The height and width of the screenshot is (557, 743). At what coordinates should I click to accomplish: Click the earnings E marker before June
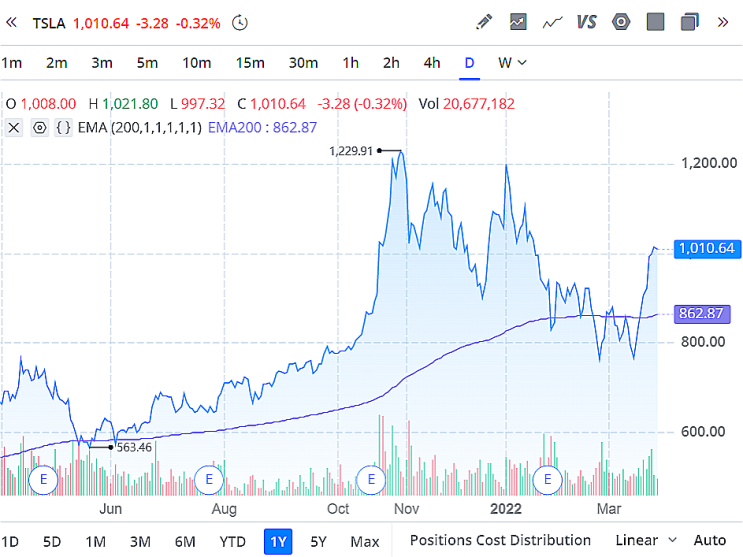[43, 480]
